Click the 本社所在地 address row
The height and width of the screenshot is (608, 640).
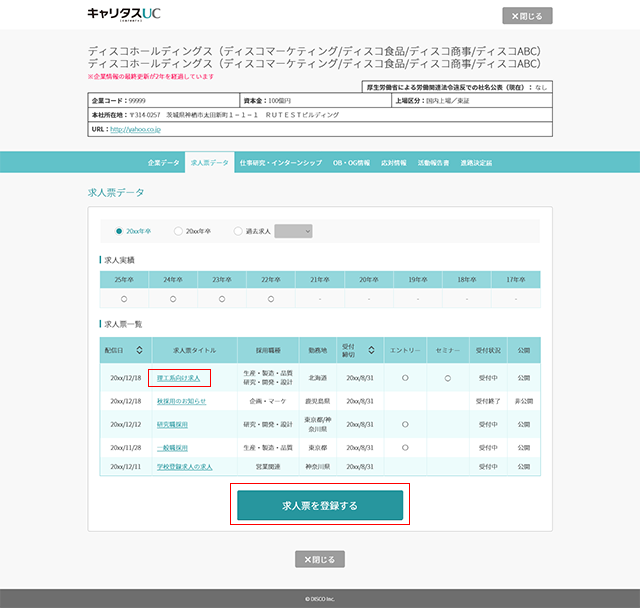(x=320, y=115)
